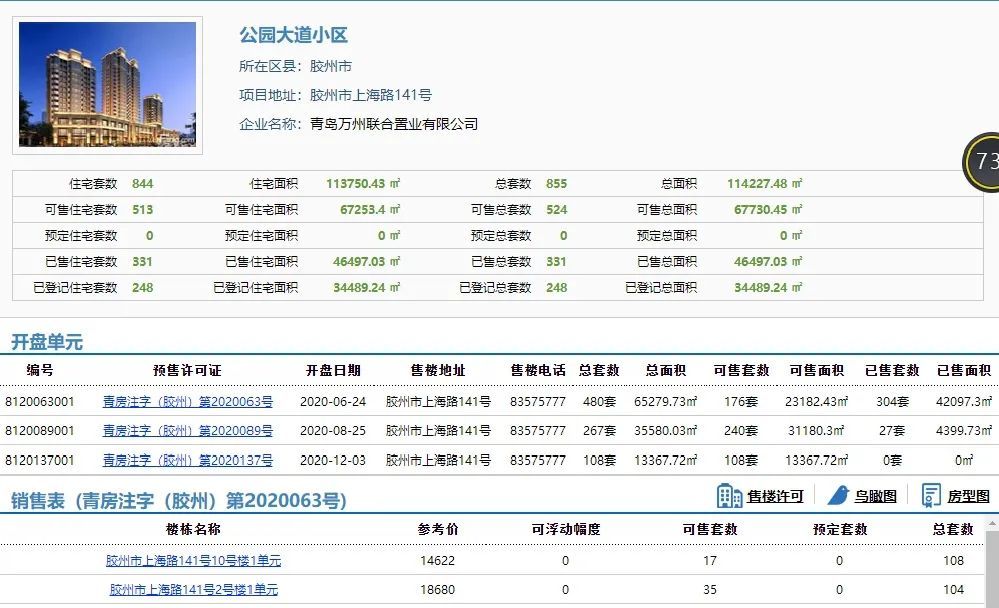Click the 售楼地址 column header
This screenshot has width=999, height=608.
pyautogui.click(x=438, y=370)
